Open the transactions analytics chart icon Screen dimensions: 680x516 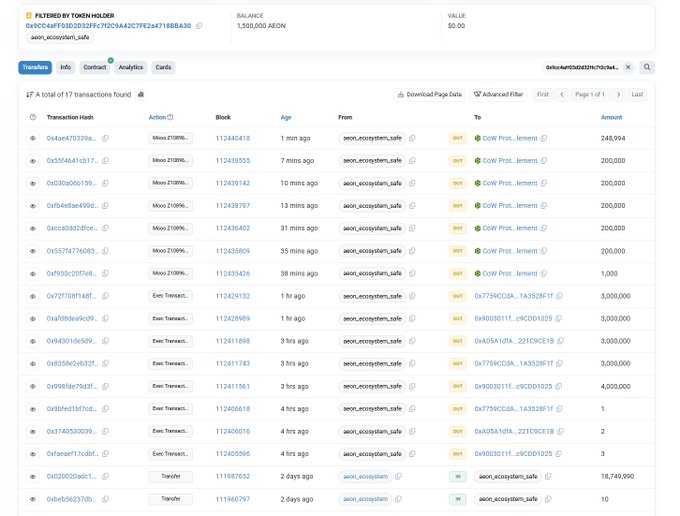pyautogui.click(x=141, y=95)
